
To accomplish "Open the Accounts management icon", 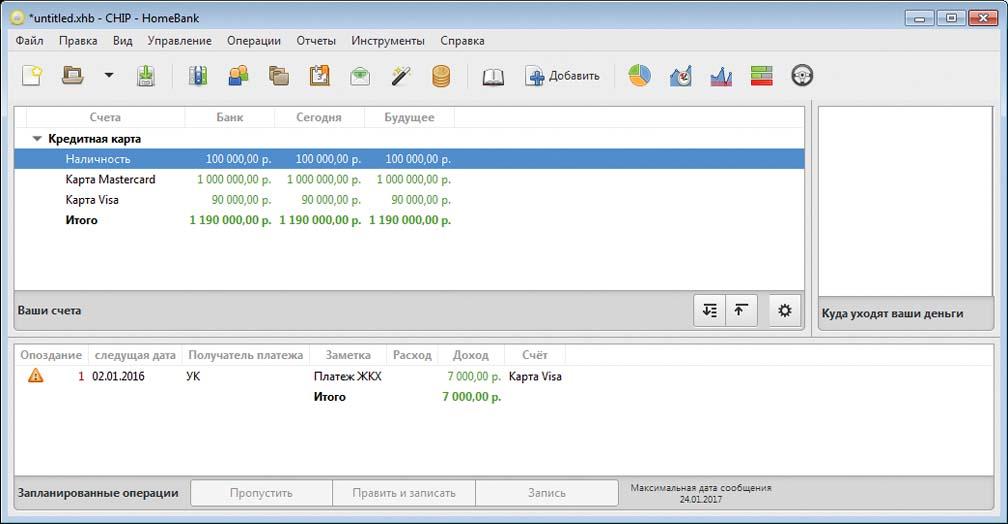I will 198,76.
